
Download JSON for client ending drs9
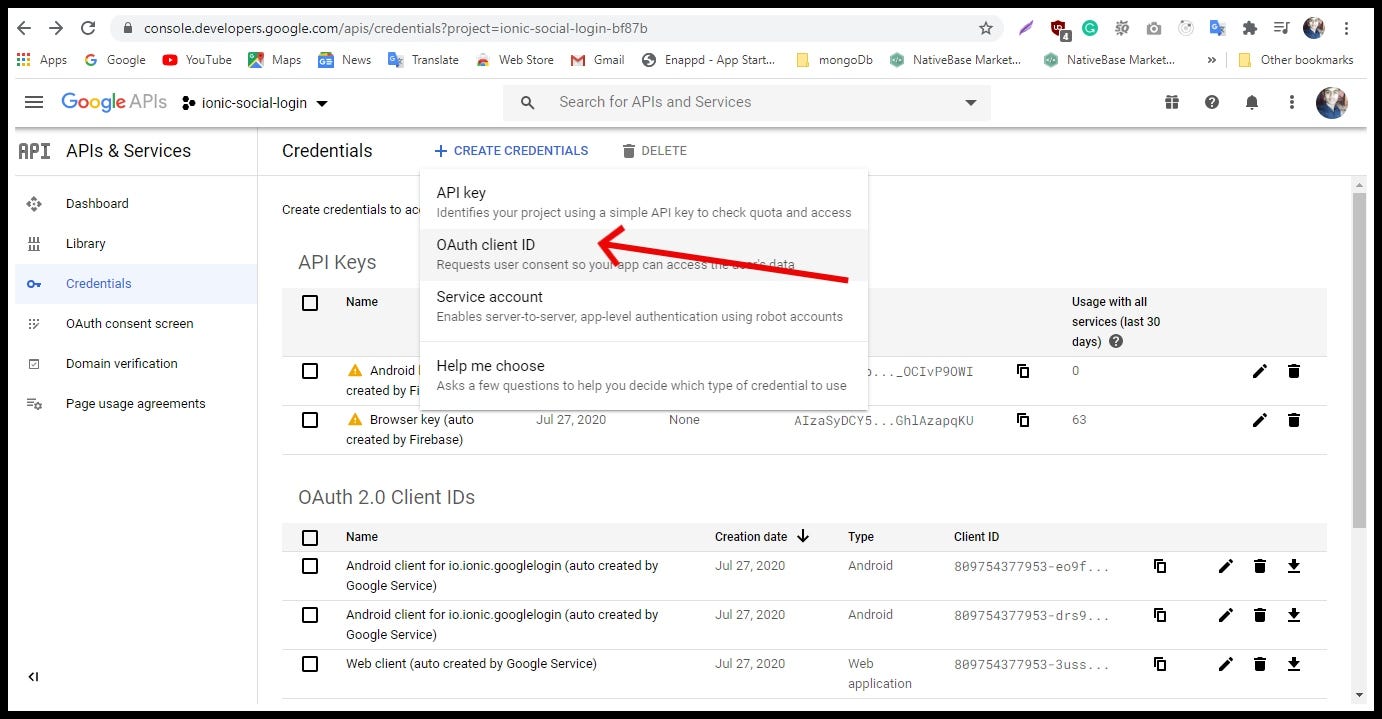(1294, 615)
